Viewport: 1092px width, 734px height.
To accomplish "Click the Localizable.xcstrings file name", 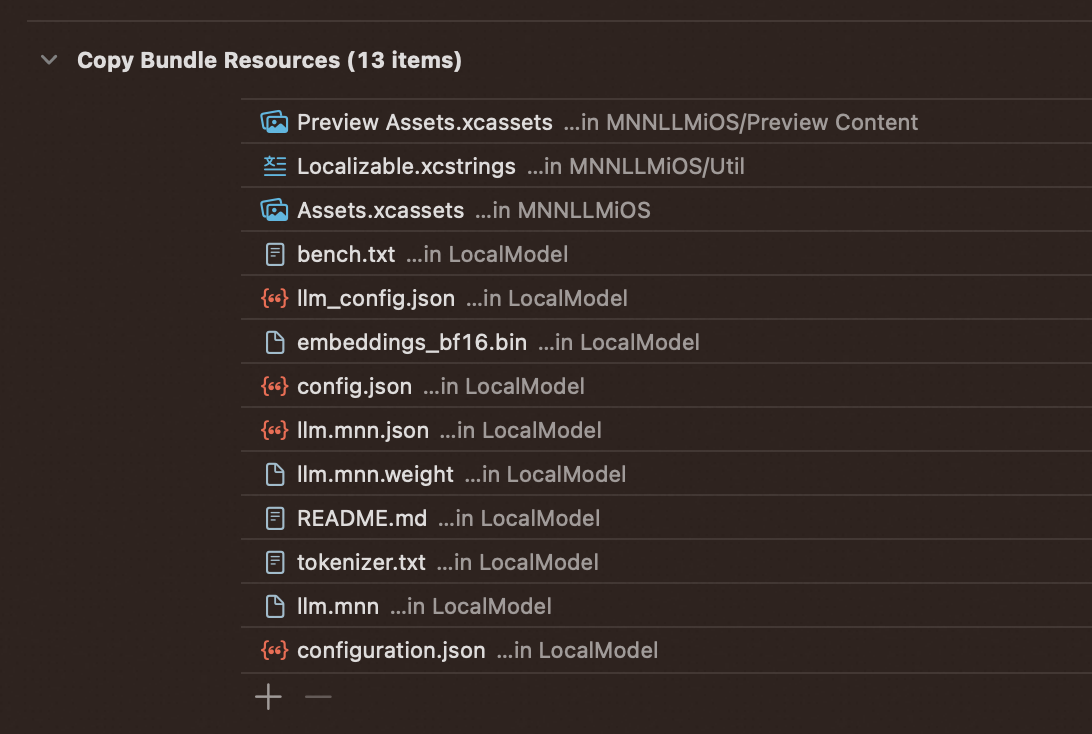I will [x=406, y=166].
